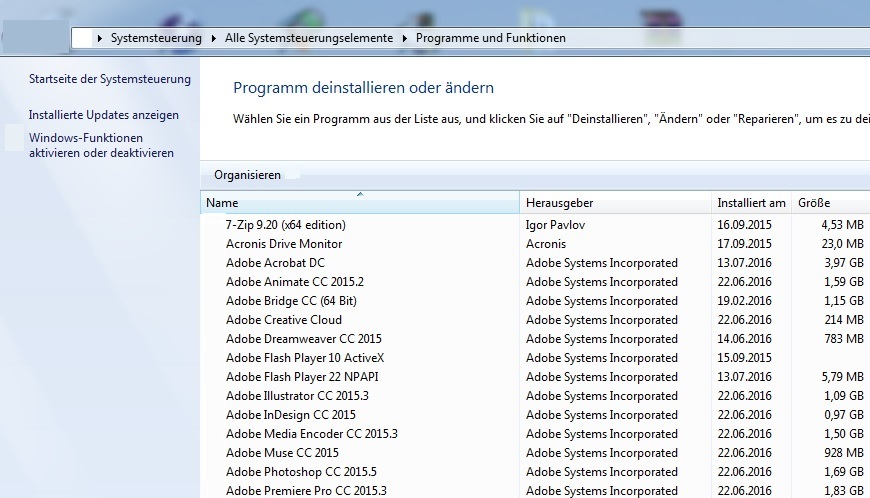This screenshot has height=498, width=870.
Task: Click the size value 5,79 MB
Action: (x=842, y=377)
